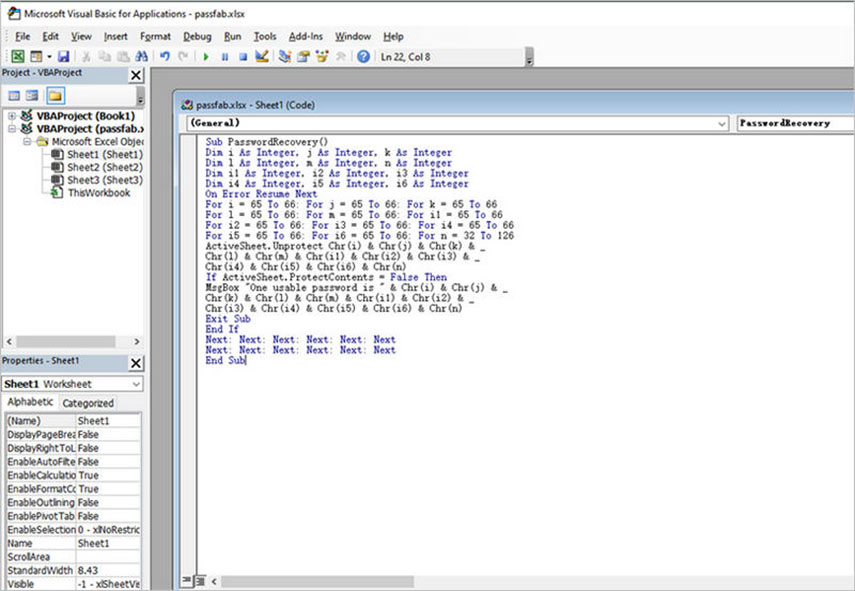
Task: Open Visual Basic Help question mark icon
Action: tap(363, 57)
